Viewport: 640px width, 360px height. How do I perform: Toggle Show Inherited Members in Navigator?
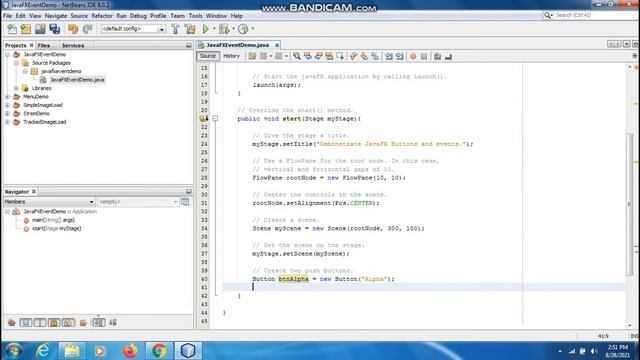[x=11, y=323]
